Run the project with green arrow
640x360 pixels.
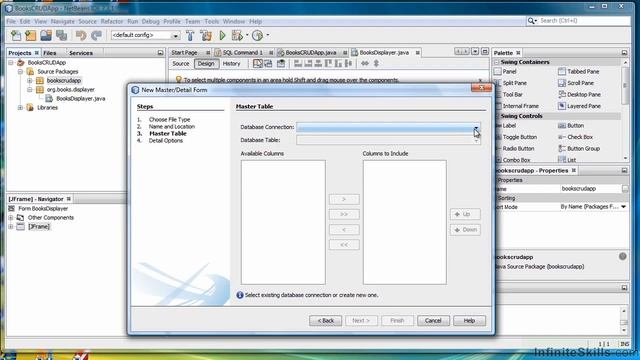click(x=222, y=36)
